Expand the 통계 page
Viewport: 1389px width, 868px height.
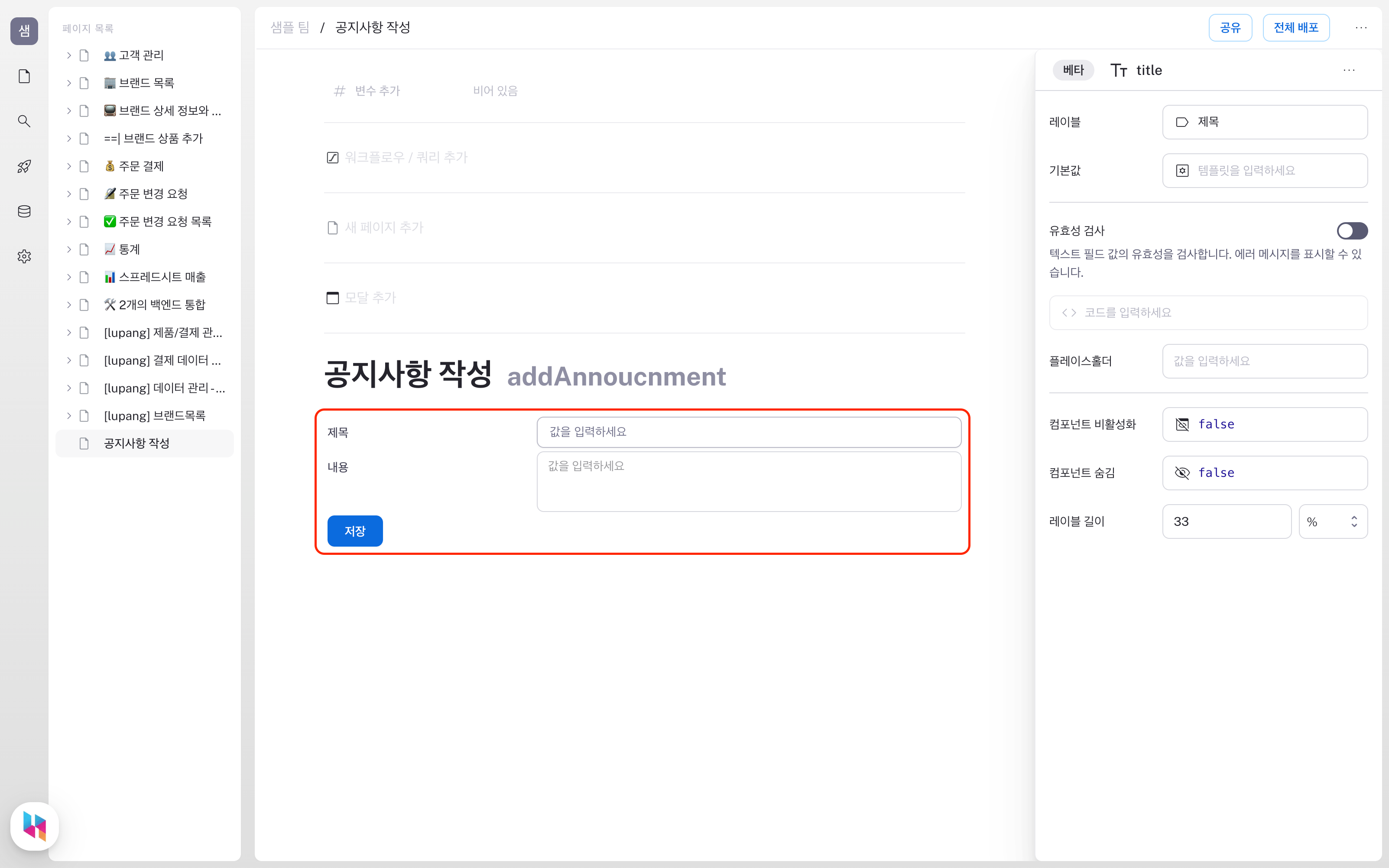69,249
